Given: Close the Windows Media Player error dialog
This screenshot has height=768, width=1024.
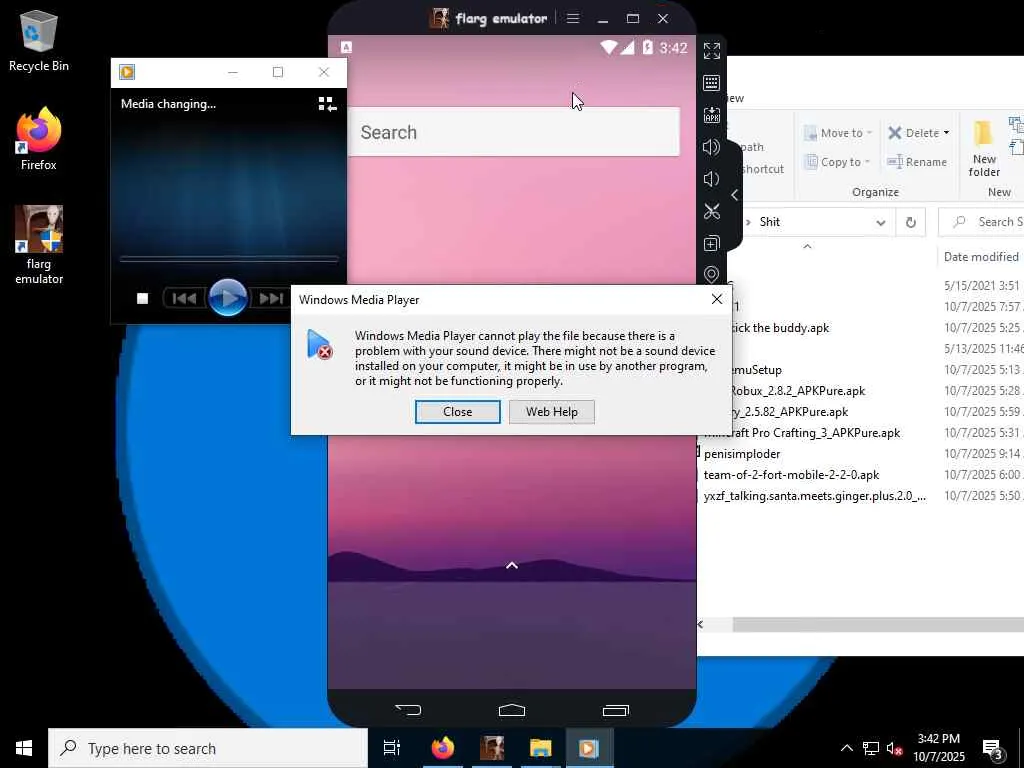Looking at the screenshot, I should point(458,412).
